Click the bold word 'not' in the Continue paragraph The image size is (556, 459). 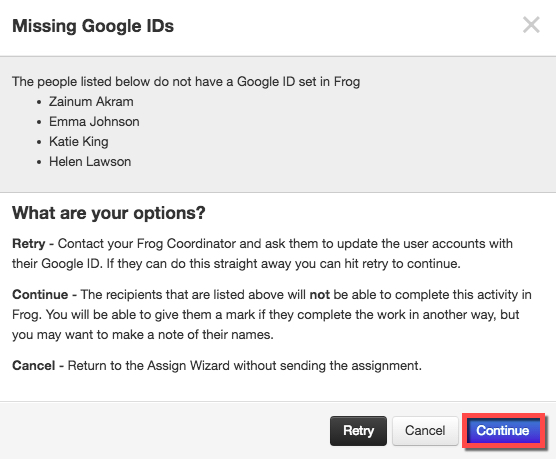(319, 295)
